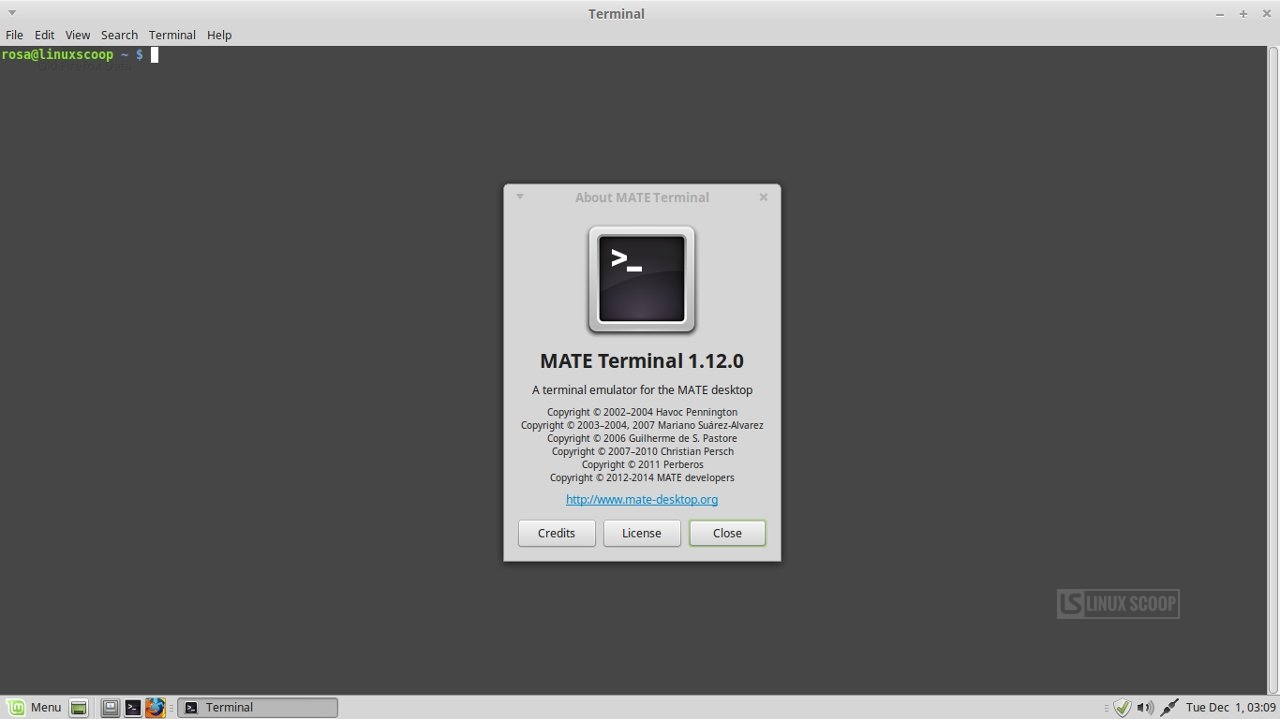The width and height of the screenshot is (1280, 719).
Task: Open the About dialog window menu arrow
Action: coord(519,196)
